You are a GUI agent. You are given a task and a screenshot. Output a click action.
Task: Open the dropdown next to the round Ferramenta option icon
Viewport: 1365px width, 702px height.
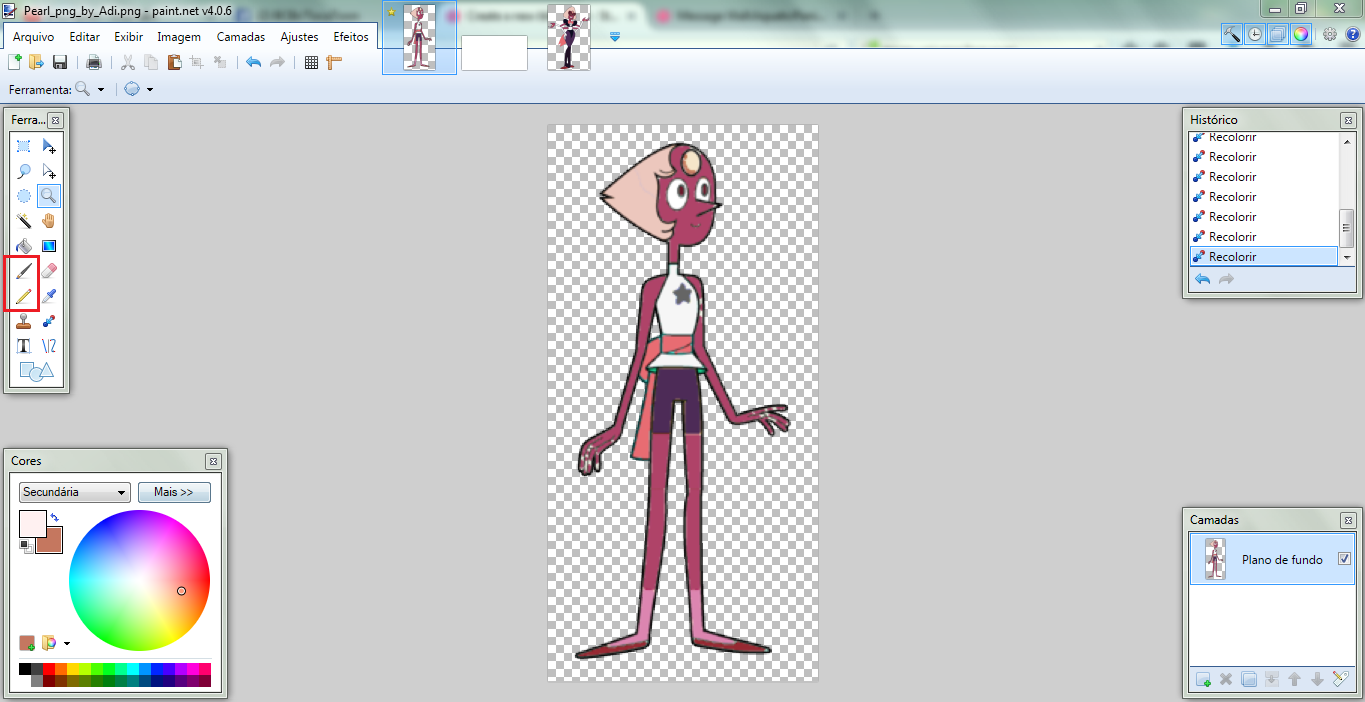[x=150, y=89]
